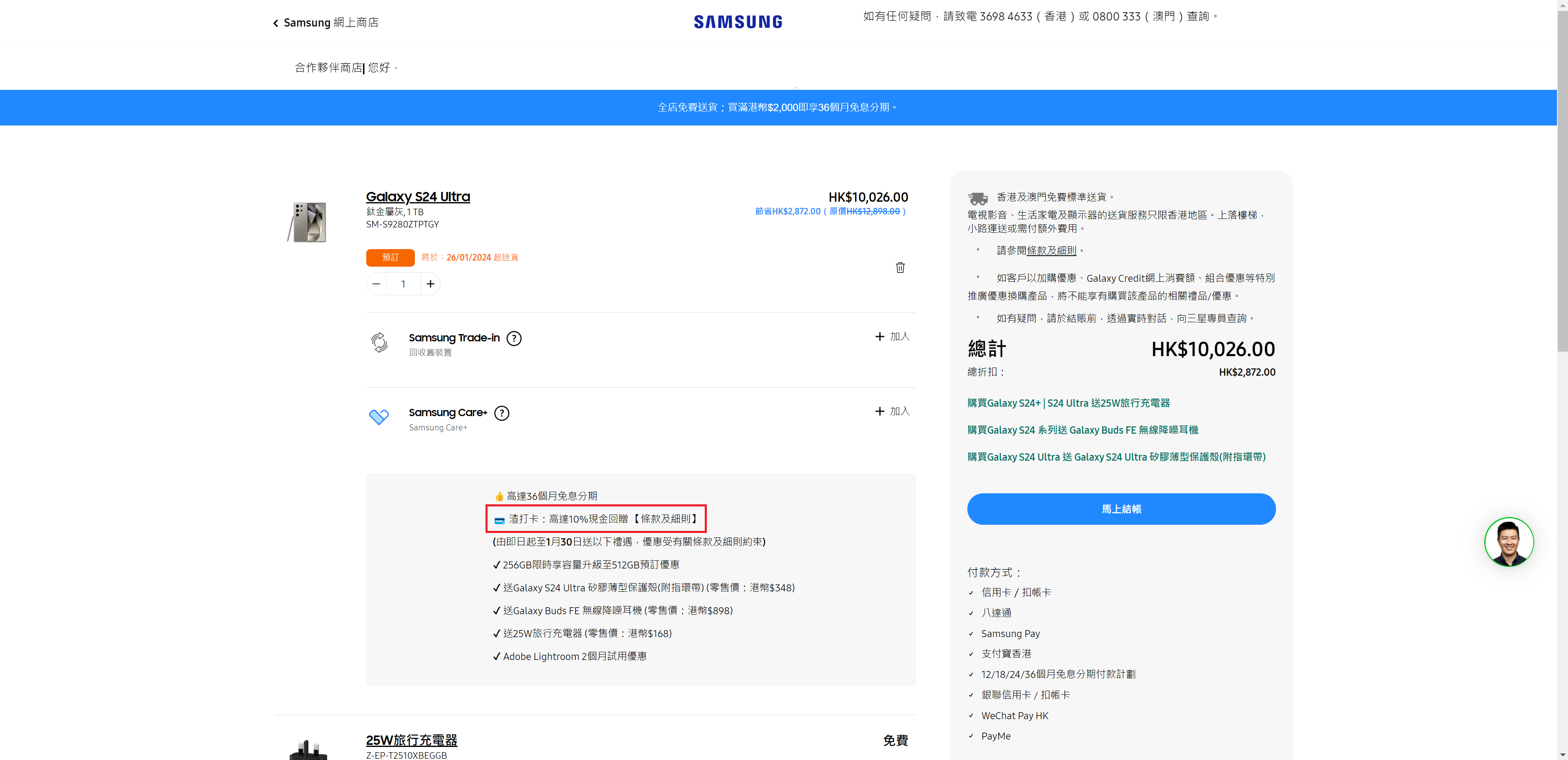Click the savings text 節省HK$2,872.00
Image resolution: width=1568 pixels, height=760 pixels.
pyautogui.click(x=788, y=211)
